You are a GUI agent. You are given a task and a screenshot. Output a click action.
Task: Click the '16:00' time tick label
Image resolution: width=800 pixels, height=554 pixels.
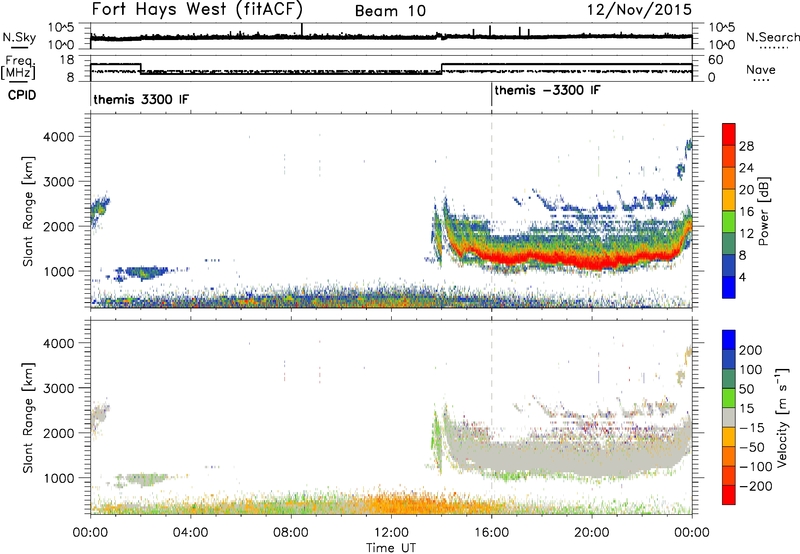[x=491, y=533]
